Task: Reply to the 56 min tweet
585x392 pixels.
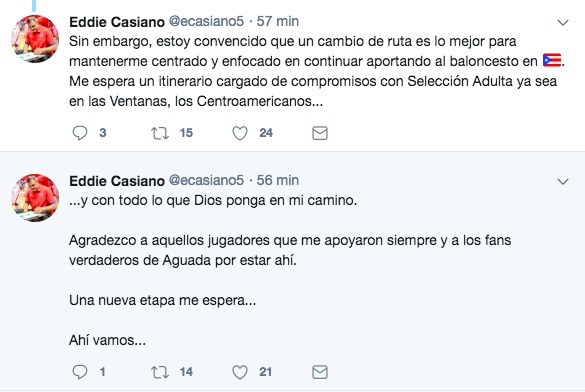Action: coord(80,372)
